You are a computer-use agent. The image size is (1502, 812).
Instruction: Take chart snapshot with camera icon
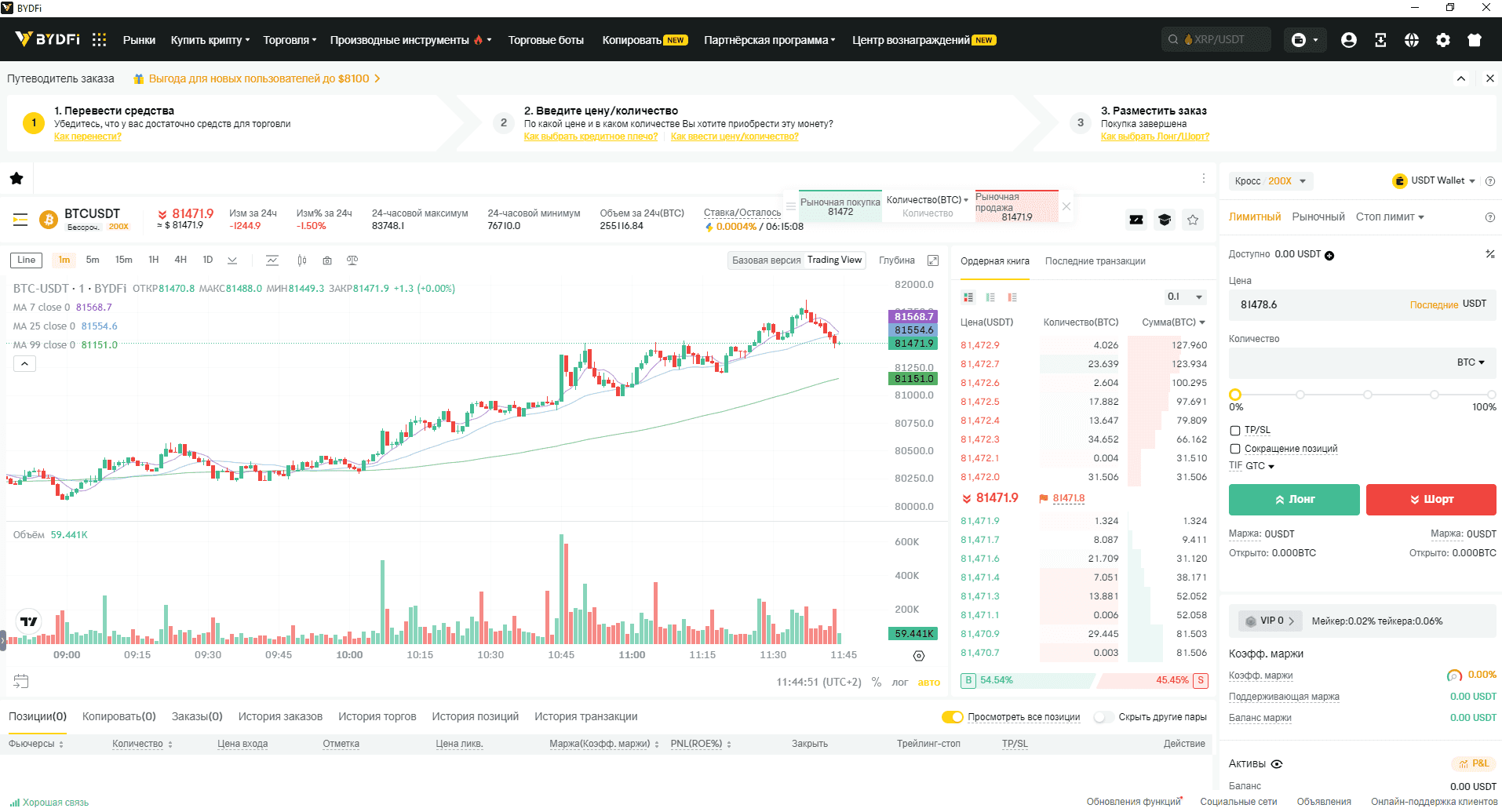(x=327, y=260)
